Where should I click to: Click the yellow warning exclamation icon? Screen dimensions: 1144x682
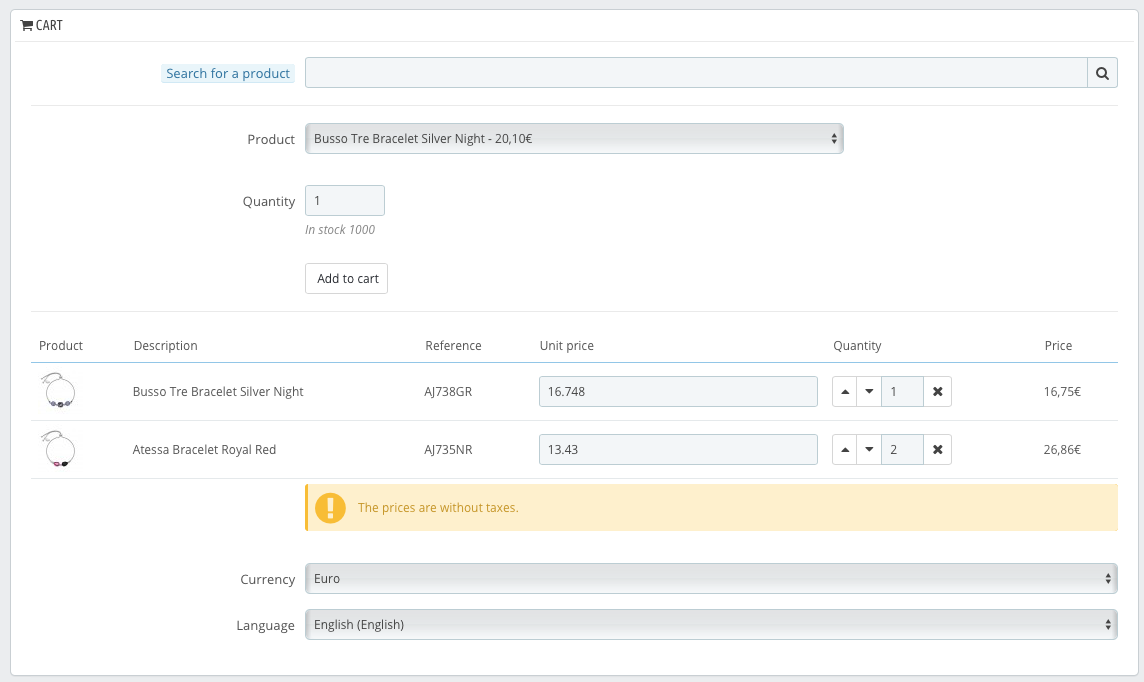330,507
